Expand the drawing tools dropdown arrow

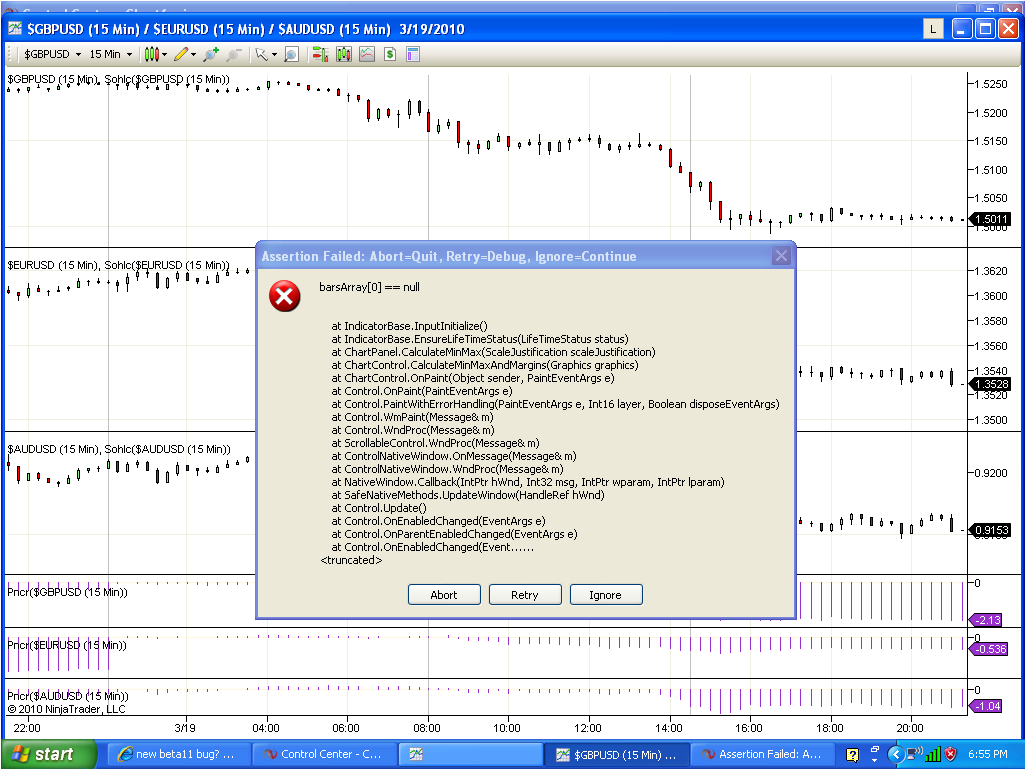[x=193, y=55]
